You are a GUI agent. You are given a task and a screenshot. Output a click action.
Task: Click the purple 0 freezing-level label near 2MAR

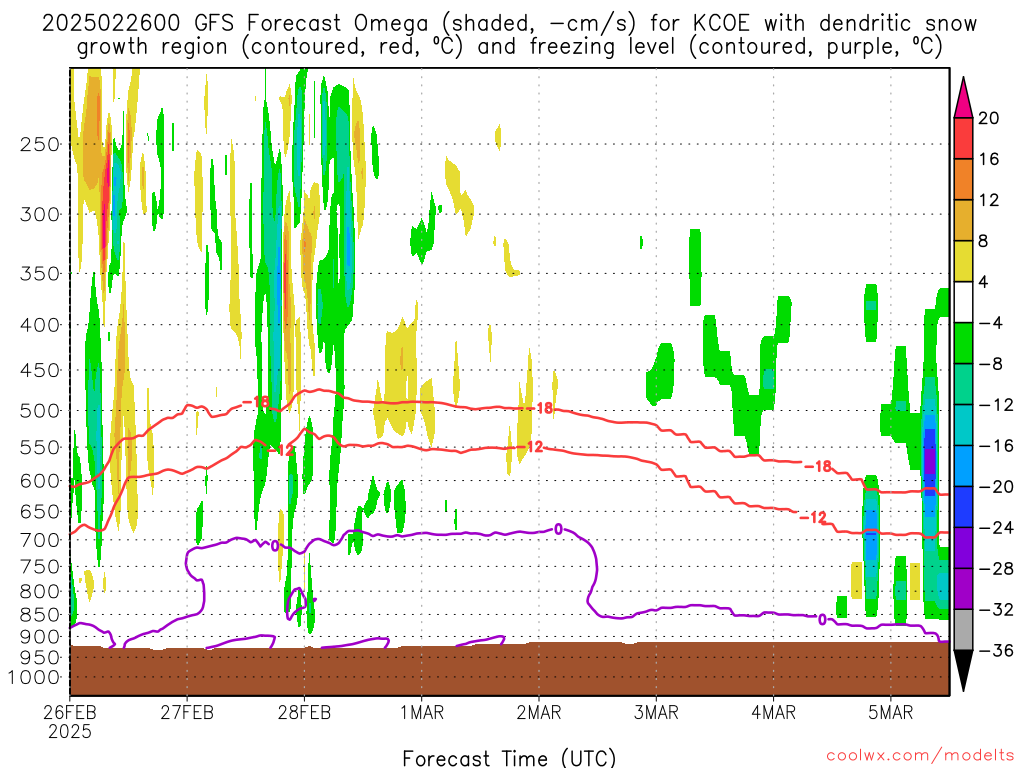point(558,529)
